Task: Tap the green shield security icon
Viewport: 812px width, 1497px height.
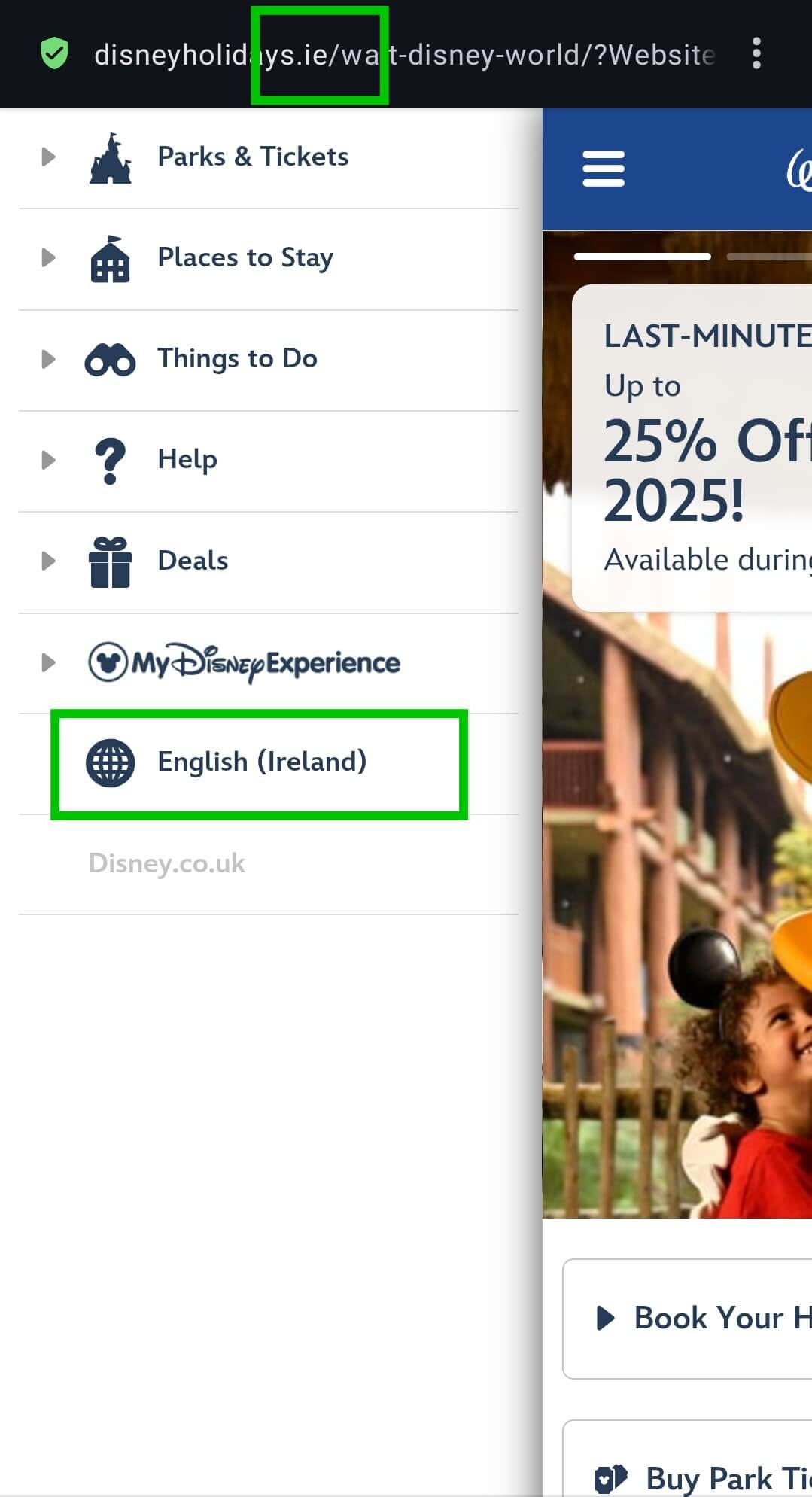Action: (54, 54)
